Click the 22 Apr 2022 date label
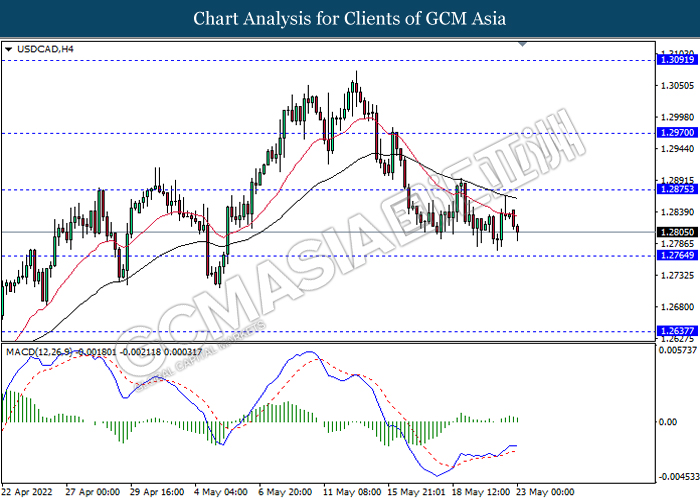 pyautogui.click(x=27, y=492)
